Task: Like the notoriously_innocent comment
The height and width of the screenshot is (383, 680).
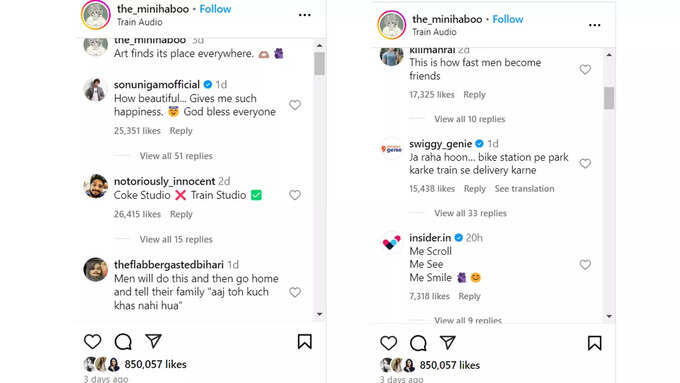Action: click(x=295, y=195)
